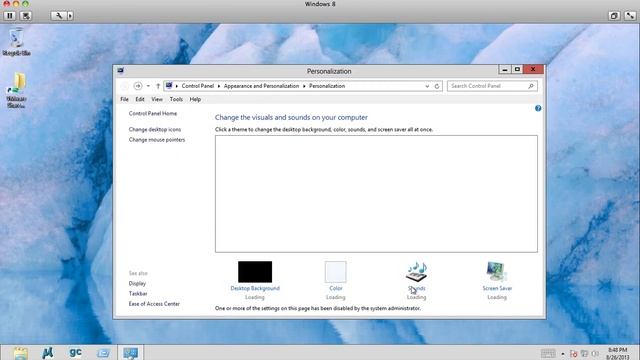The height and width of the screenshot is (360, 640).
Task: Click the black Desktop Background thumbnail
Action: tap(255, 272)
